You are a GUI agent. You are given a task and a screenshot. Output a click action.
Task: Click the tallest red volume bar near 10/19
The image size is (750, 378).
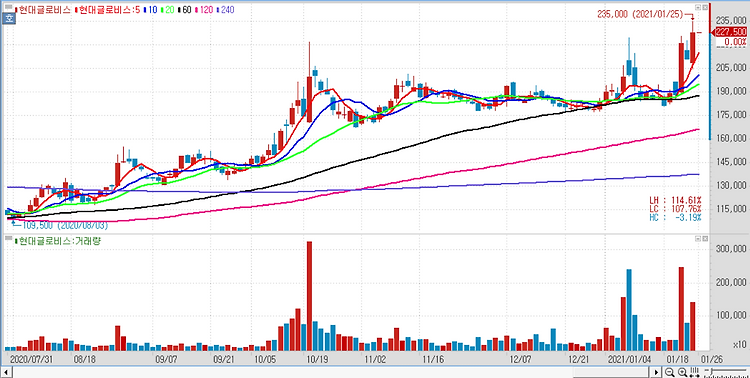309,296
